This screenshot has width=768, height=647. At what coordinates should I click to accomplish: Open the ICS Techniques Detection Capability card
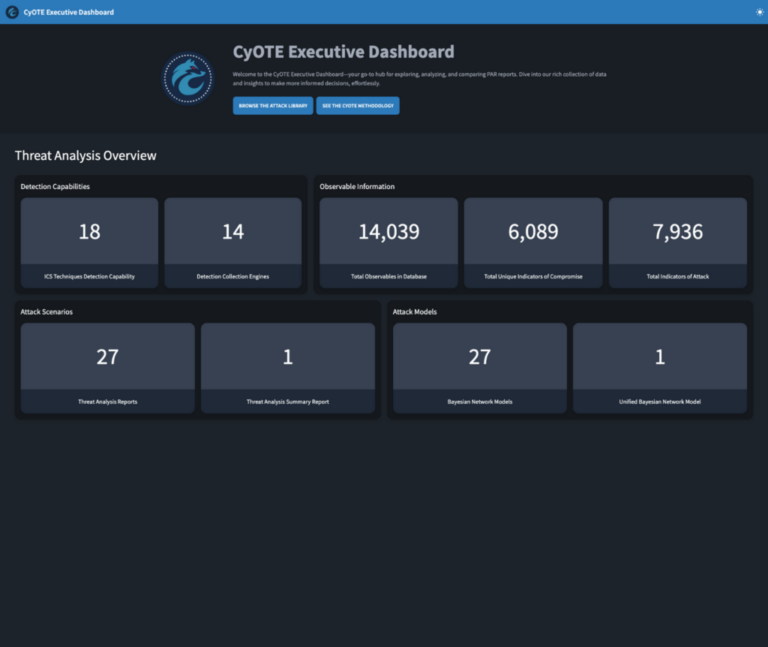90,242
